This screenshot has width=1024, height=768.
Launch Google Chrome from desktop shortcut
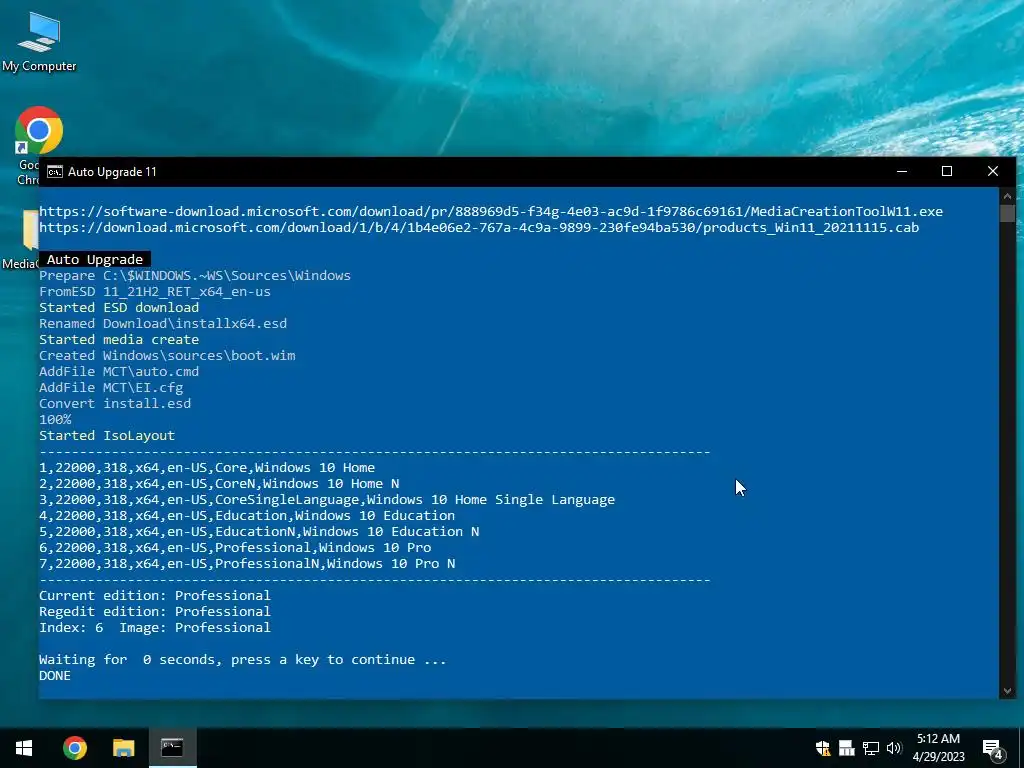tap(39, 131)
